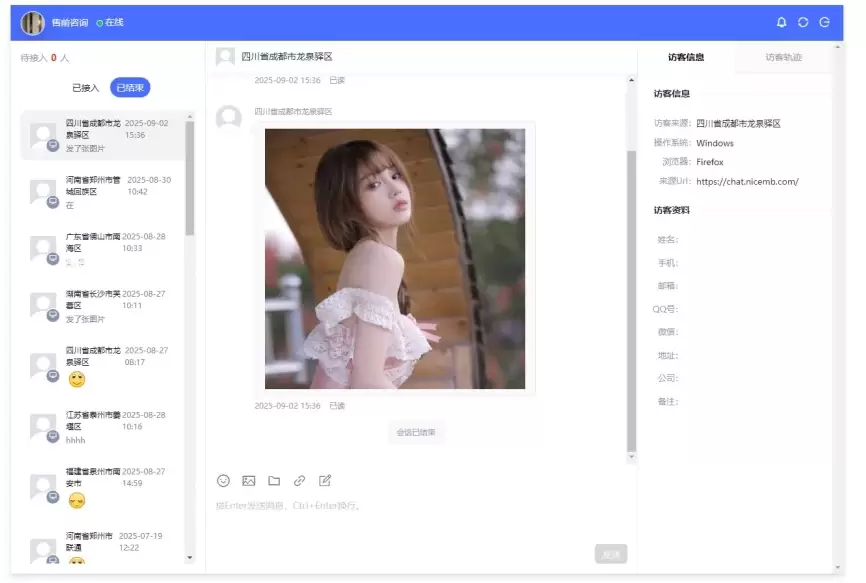Image resolution: width=866 pixels, height=583 pixels.
Task: Click the 会话已结束 status button
Action: tap(418, 433)
